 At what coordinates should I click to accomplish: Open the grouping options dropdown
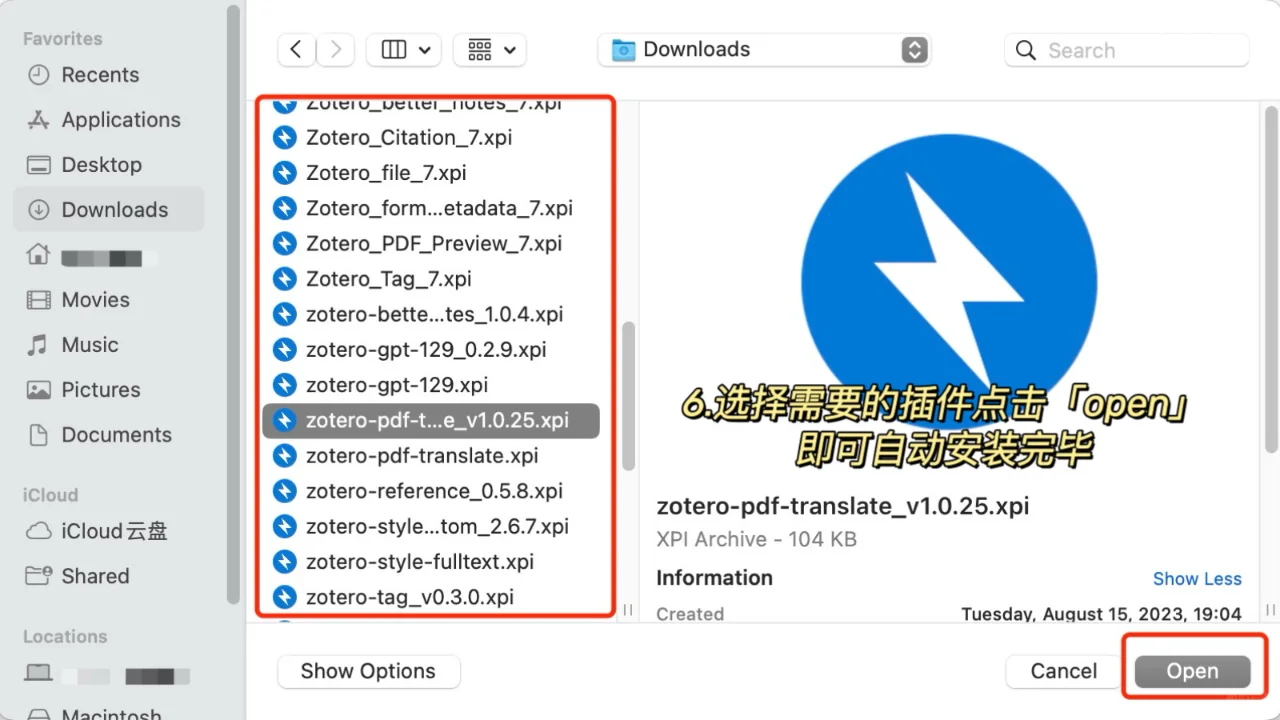[x=489, y=49]
